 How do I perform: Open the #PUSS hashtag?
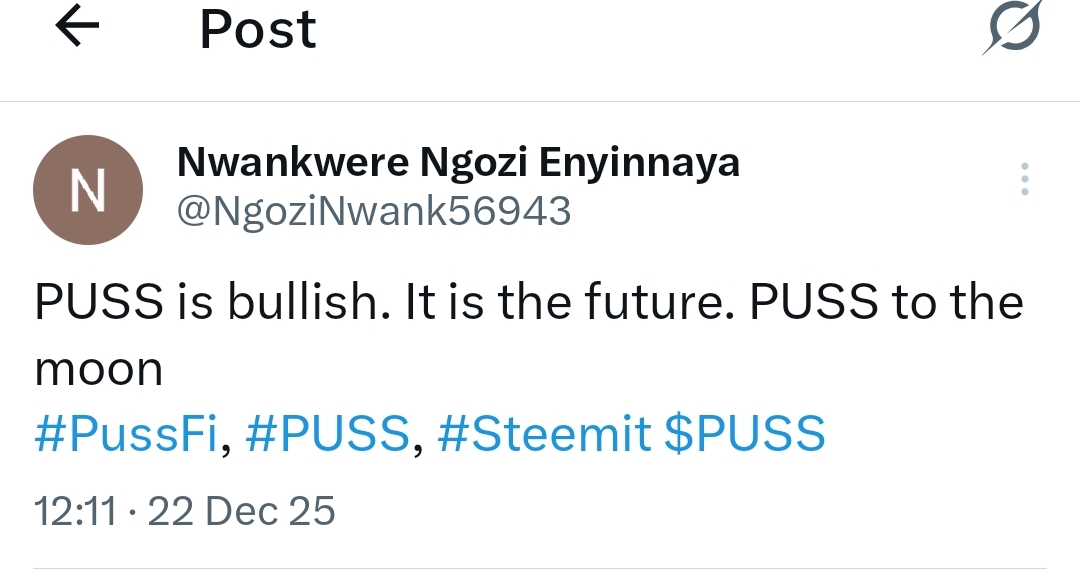pos(327,435)
